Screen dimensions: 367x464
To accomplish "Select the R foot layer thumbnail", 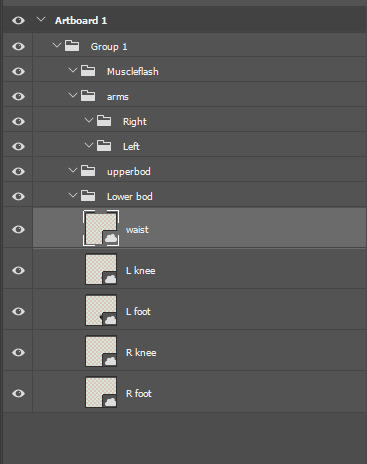I will [101, 392].
